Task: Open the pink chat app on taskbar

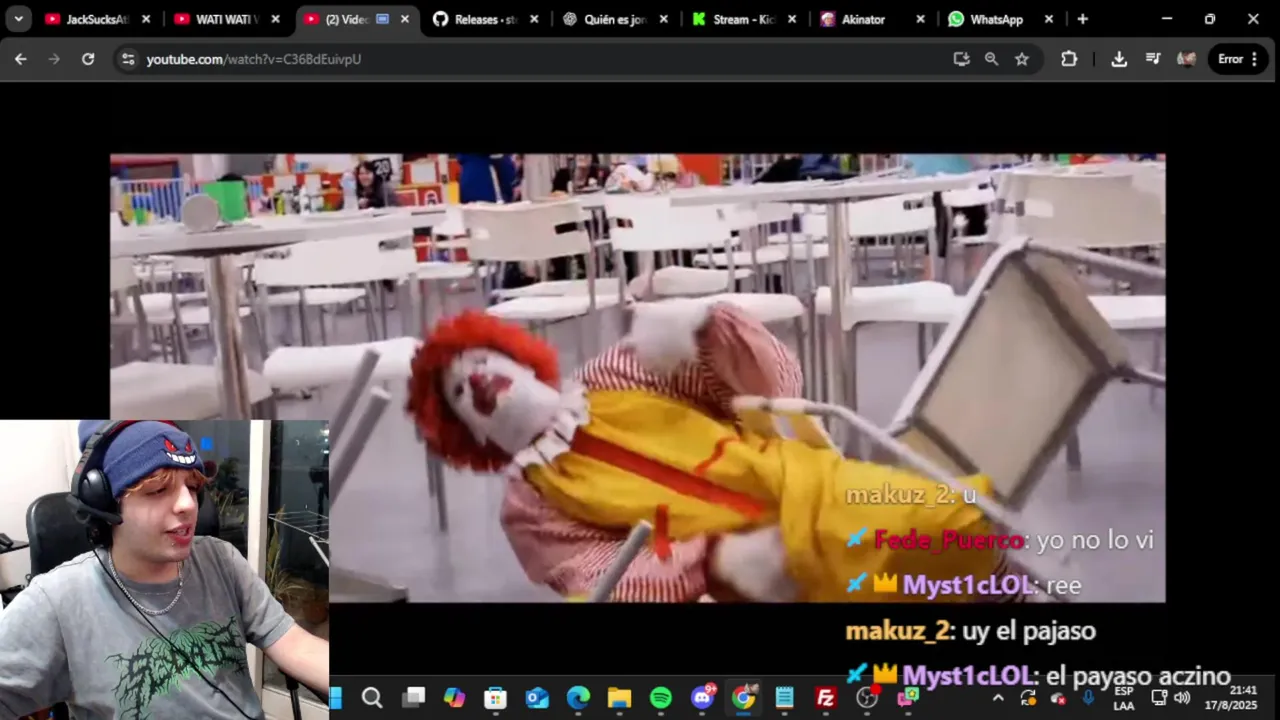Action: tap(908, 698)
